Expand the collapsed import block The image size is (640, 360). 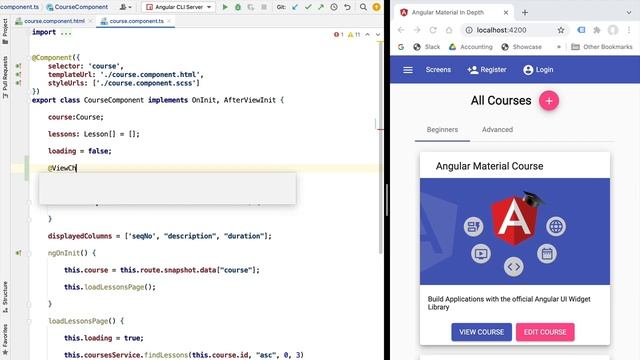coord(66,32)
